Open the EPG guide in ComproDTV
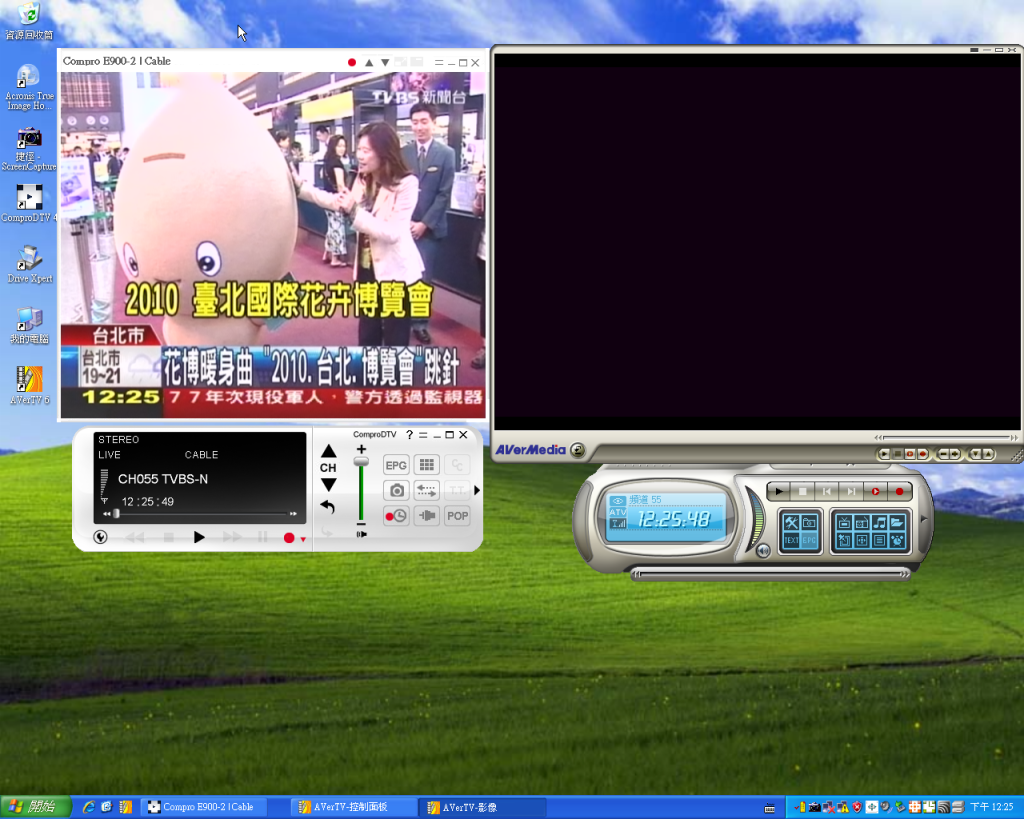The width and height of the screenshot is (1024, 819). tap(396, 466)
